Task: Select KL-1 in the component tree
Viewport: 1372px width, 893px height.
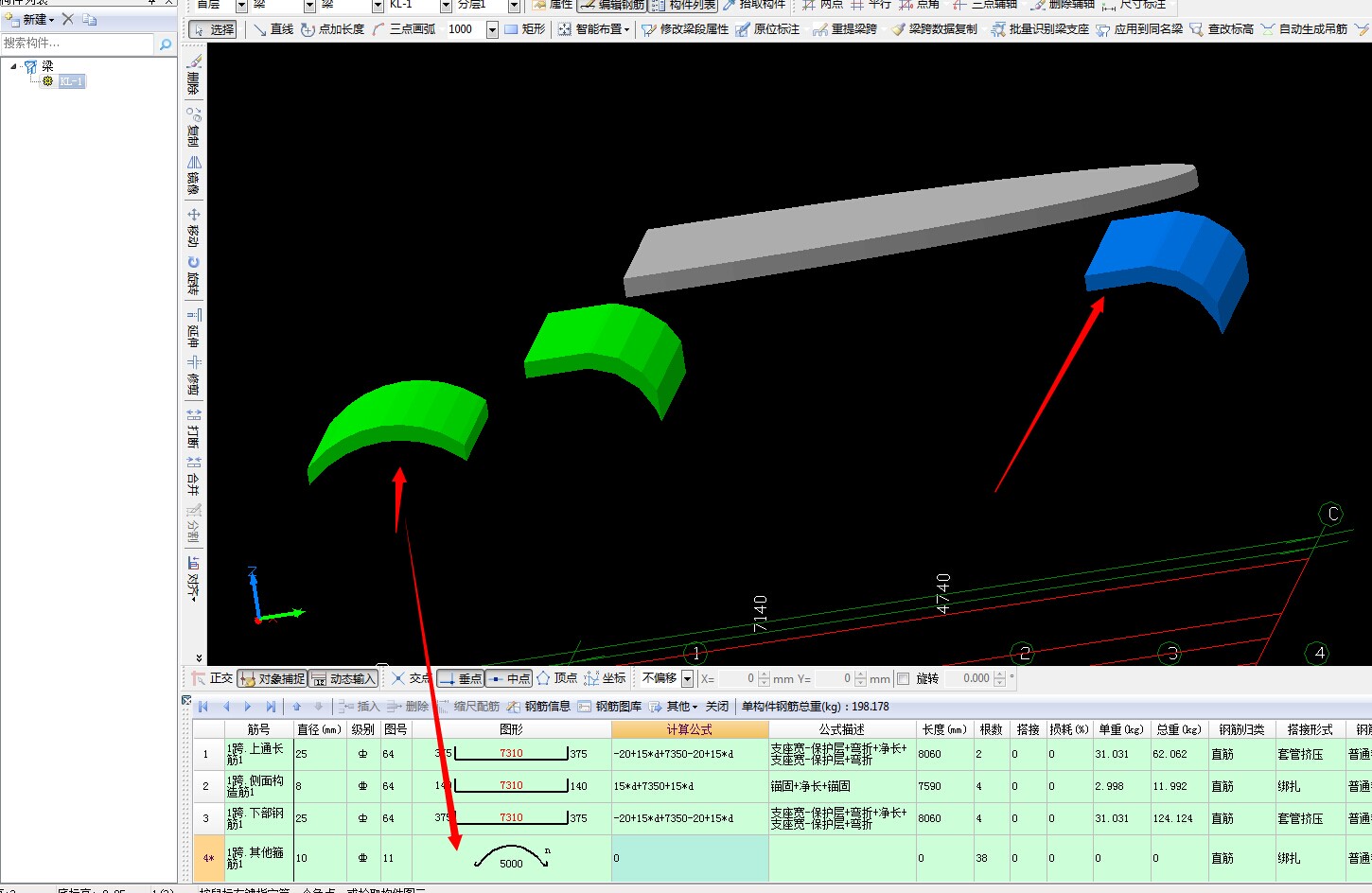Action: (71, 81)
